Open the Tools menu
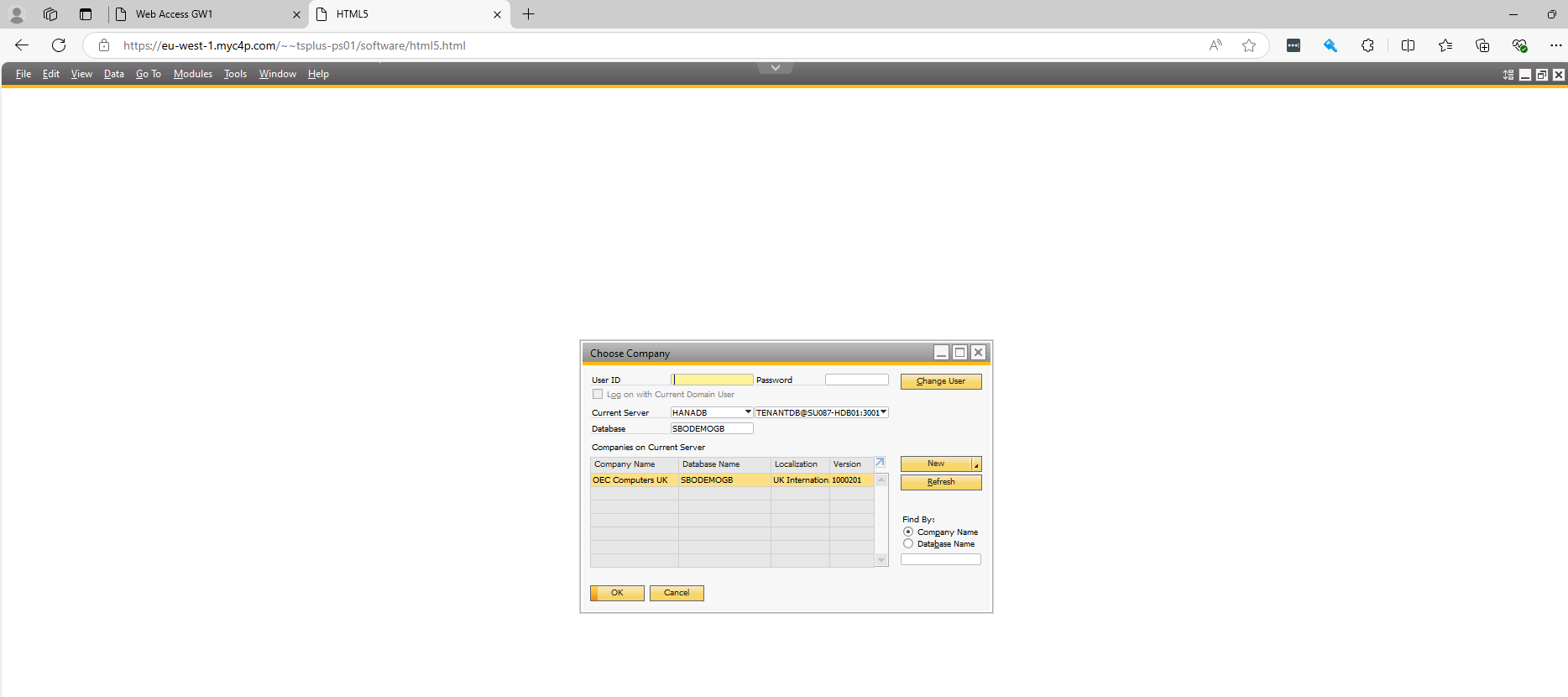The image size is (1568, 697). [235, 74]
